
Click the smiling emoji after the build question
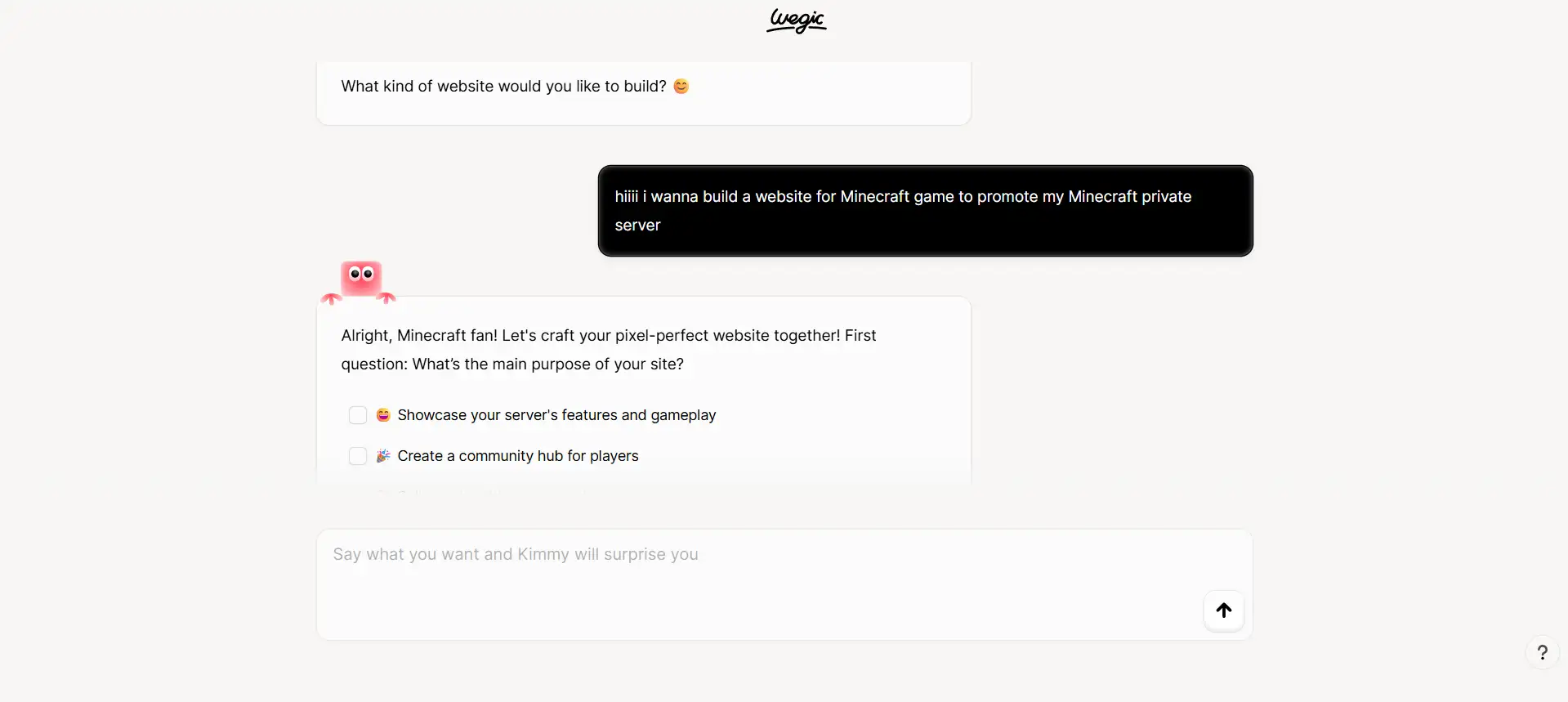(x=681, y=86)
